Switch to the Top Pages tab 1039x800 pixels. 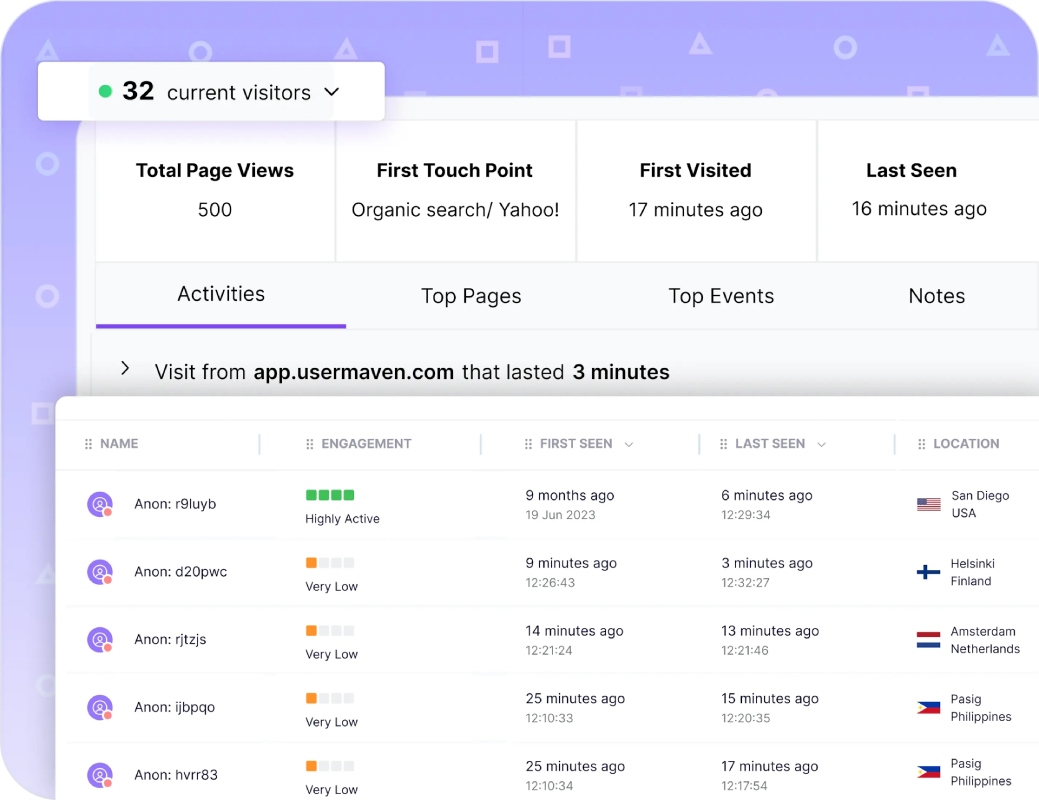pos(471,296)
